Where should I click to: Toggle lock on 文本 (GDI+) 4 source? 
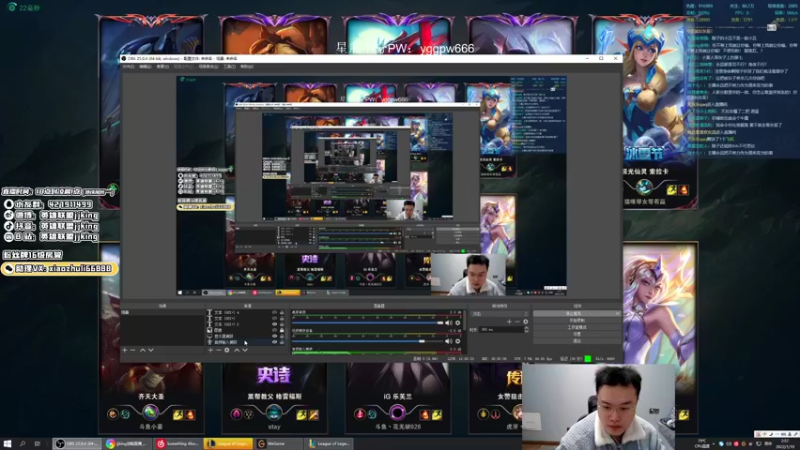(282, 312)
